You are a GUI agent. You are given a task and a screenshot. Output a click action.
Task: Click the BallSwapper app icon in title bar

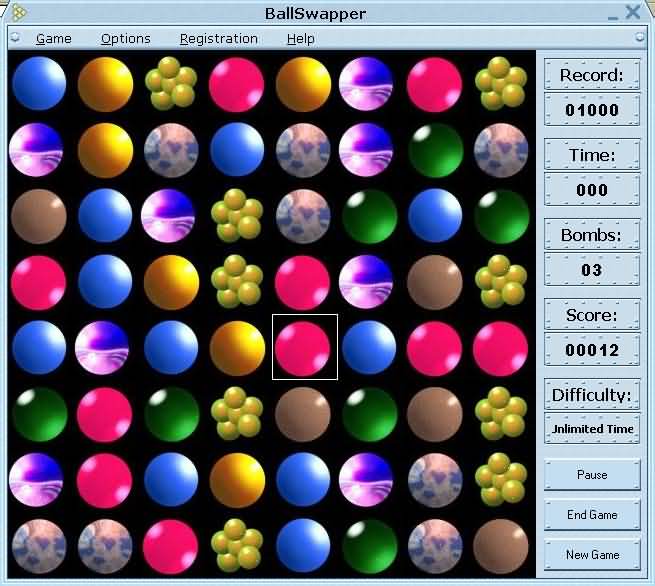pos(18,13)
